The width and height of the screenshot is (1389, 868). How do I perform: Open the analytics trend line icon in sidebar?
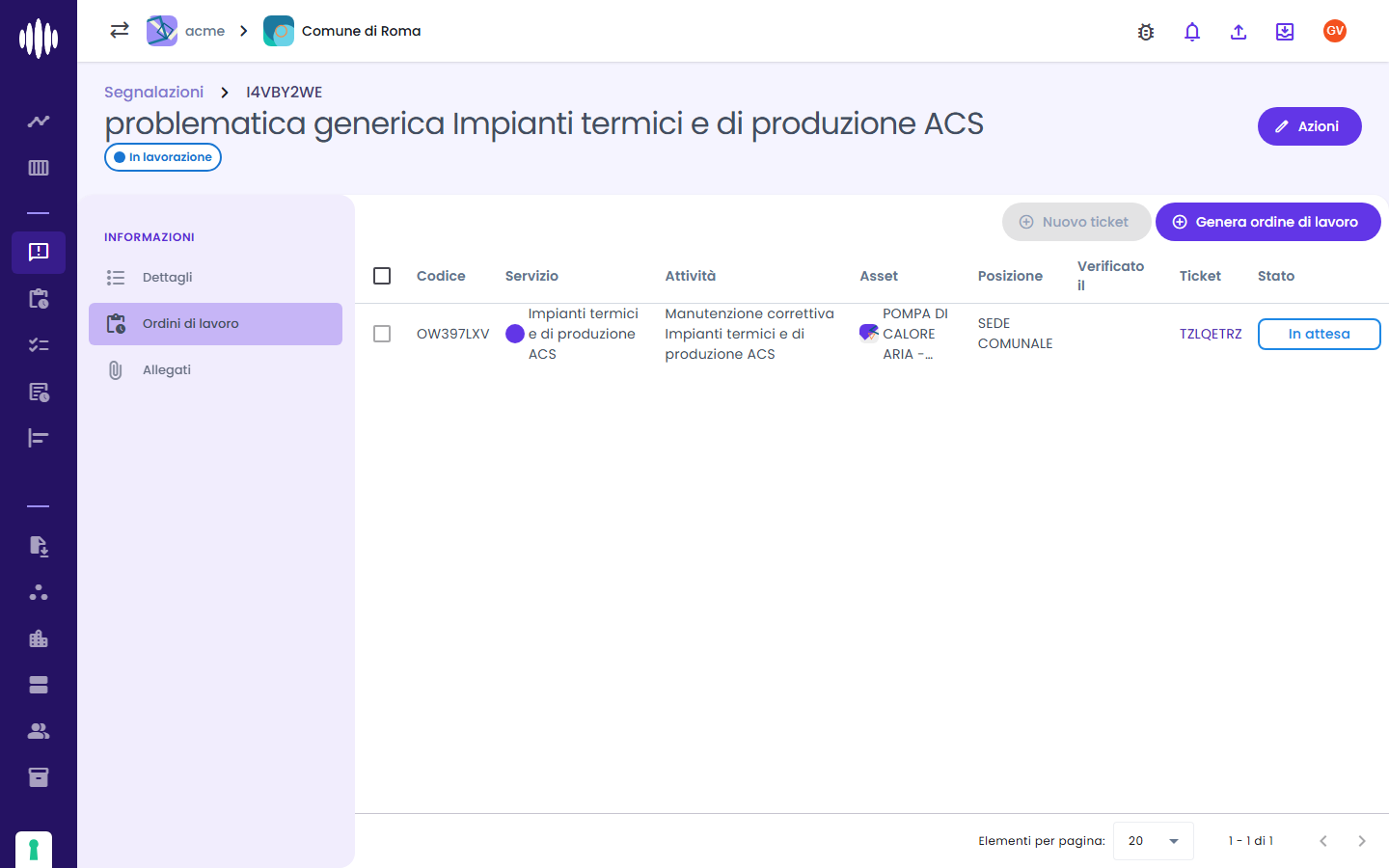tap(39, 122)
